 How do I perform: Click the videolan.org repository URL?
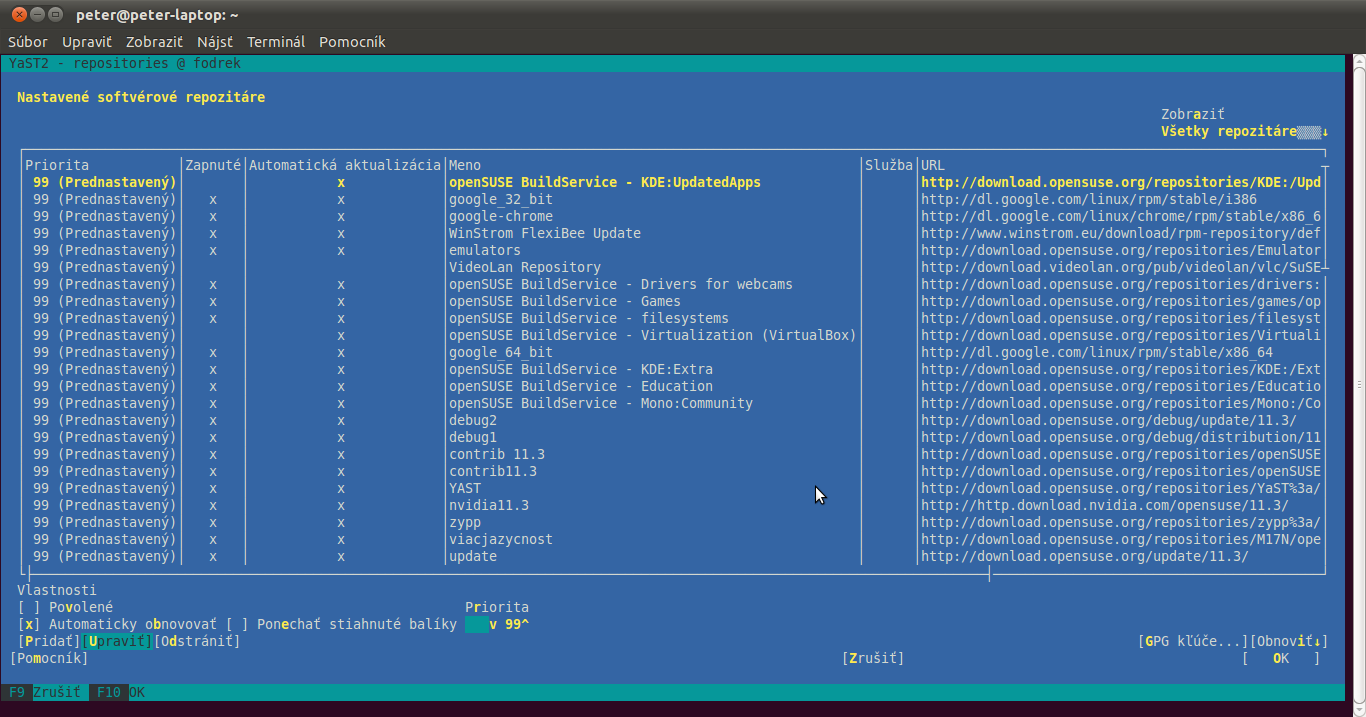point(1121,267)
